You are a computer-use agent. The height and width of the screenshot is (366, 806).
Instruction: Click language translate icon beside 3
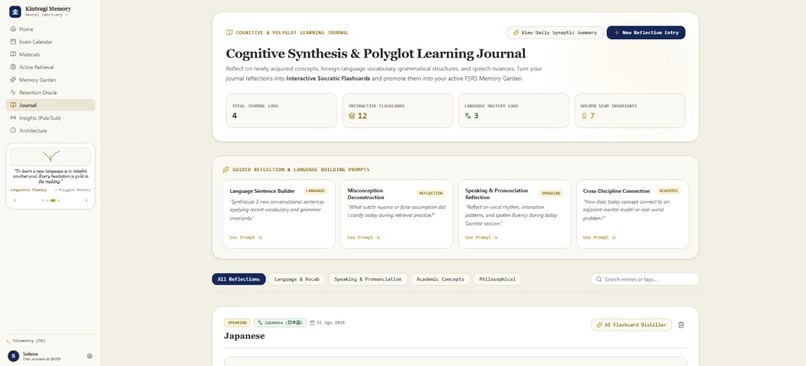468,116
